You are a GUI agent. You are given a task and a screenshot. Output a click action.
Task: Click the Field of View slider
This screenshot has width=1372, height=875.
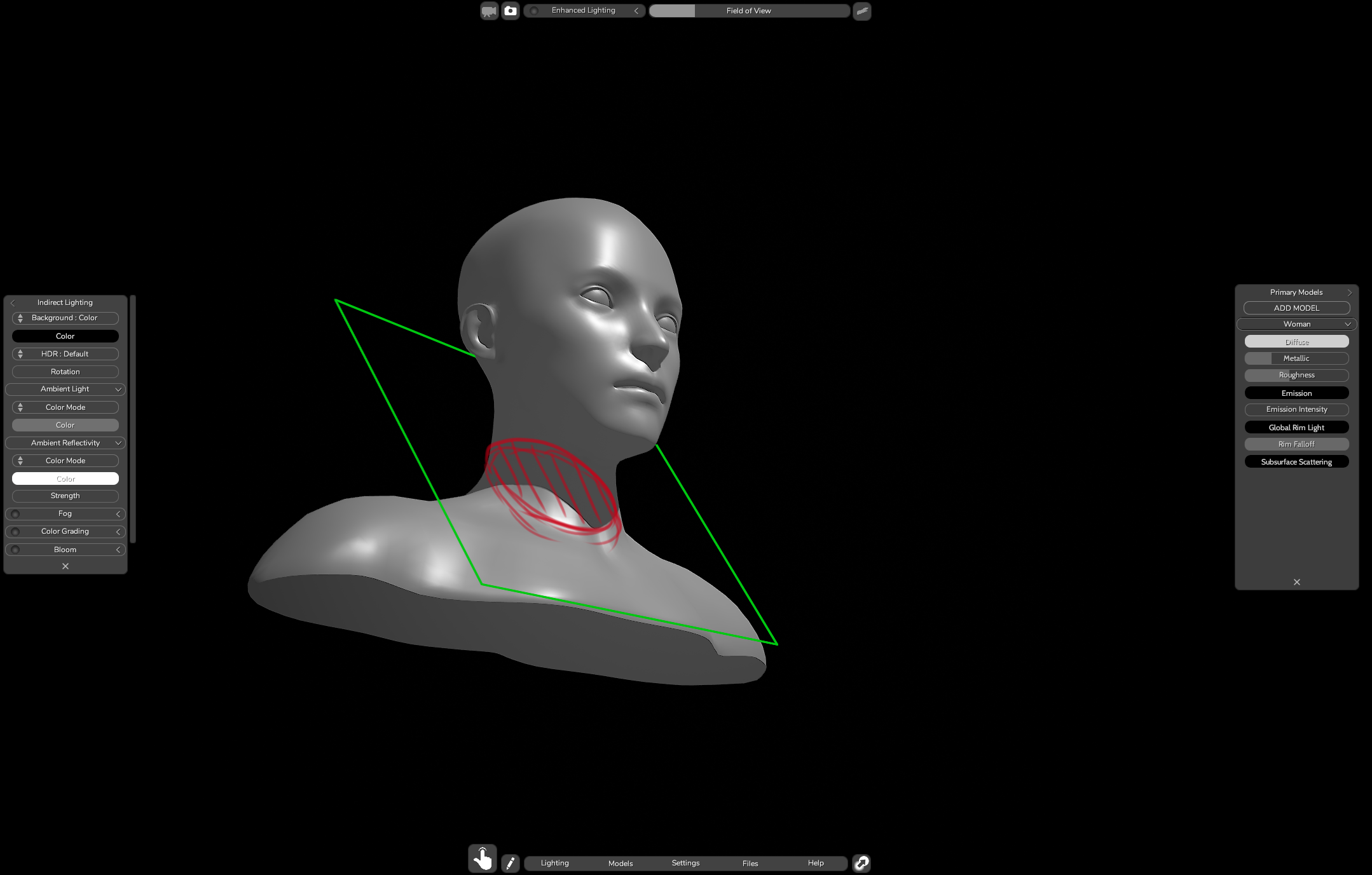[x=748, y=11]
